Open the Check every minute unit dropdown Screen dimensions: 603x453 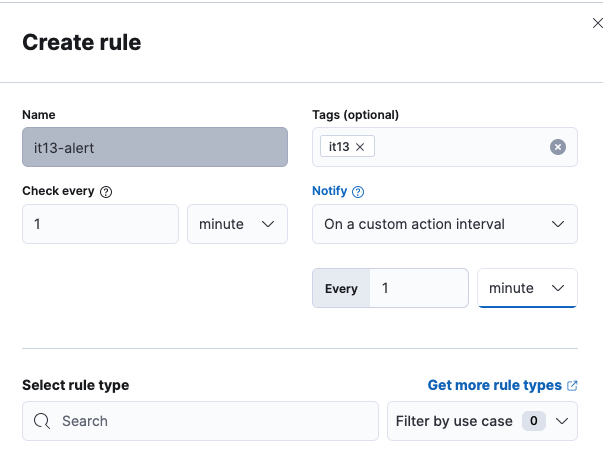click(237, 224)
